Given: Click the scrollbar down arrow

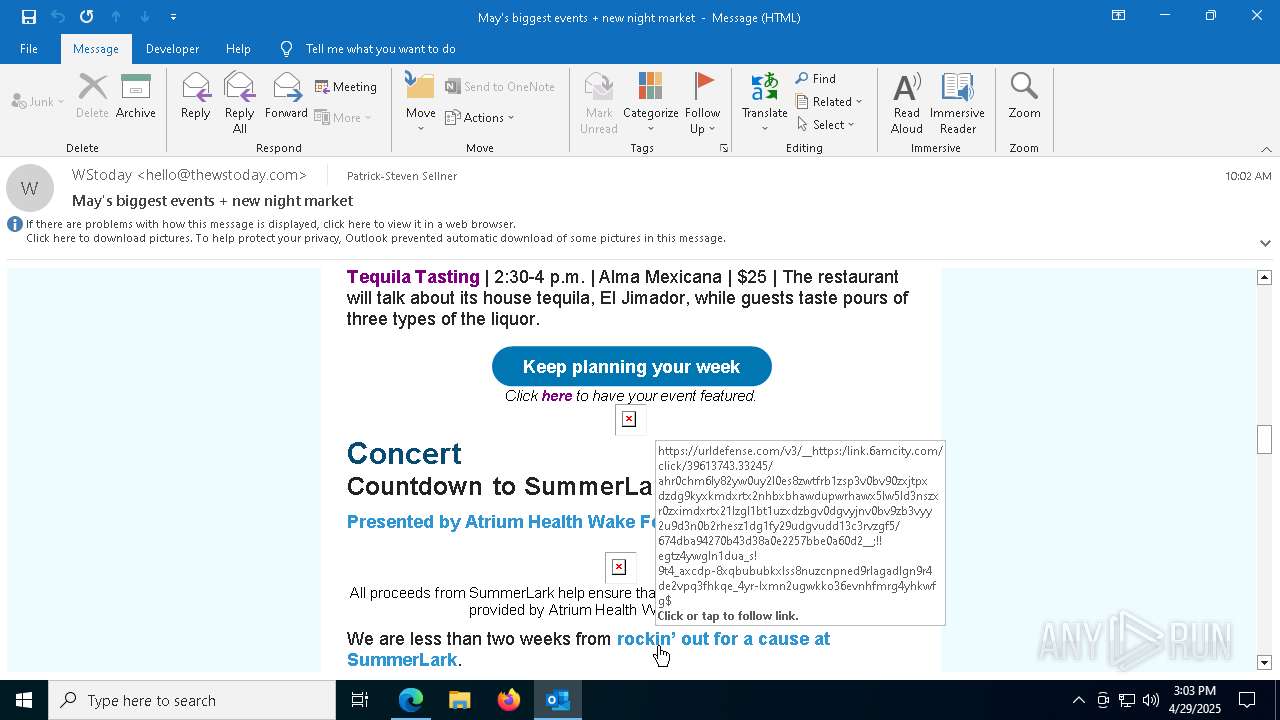Looking at the screenshot, I should [1265, 662].
